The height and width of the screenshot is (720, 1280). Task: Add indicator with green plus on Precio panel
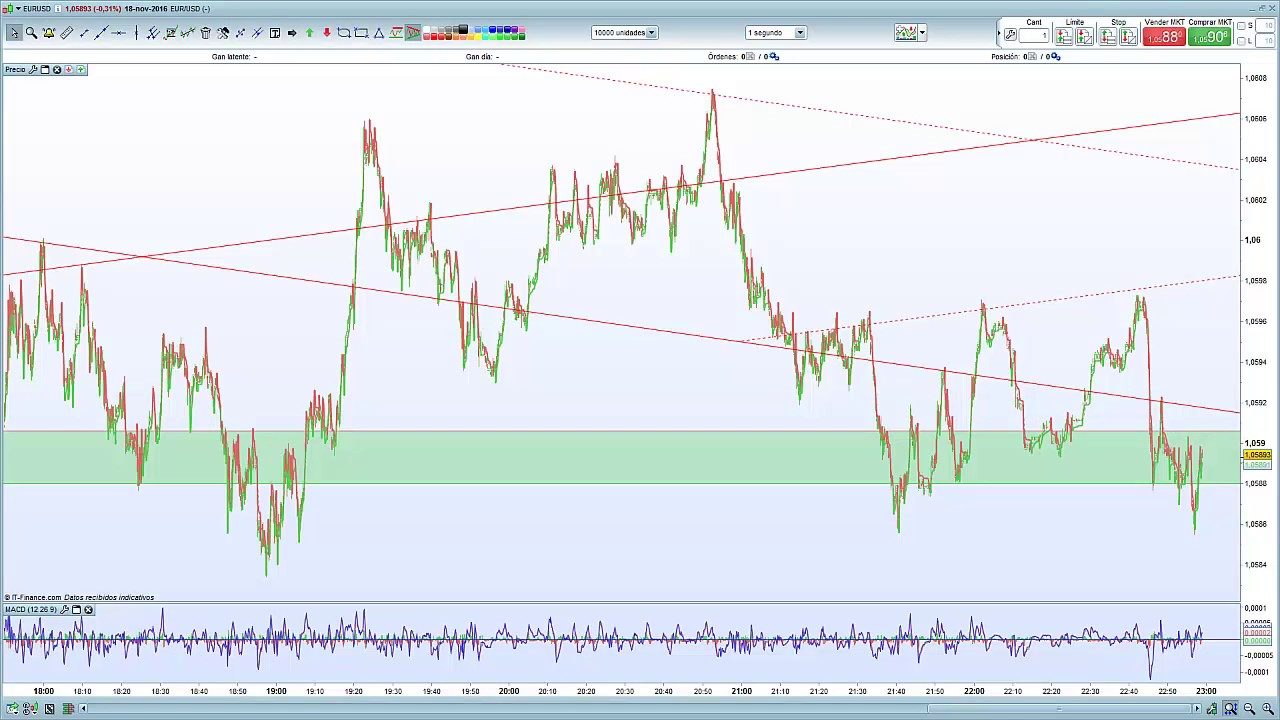click(80, 69)
